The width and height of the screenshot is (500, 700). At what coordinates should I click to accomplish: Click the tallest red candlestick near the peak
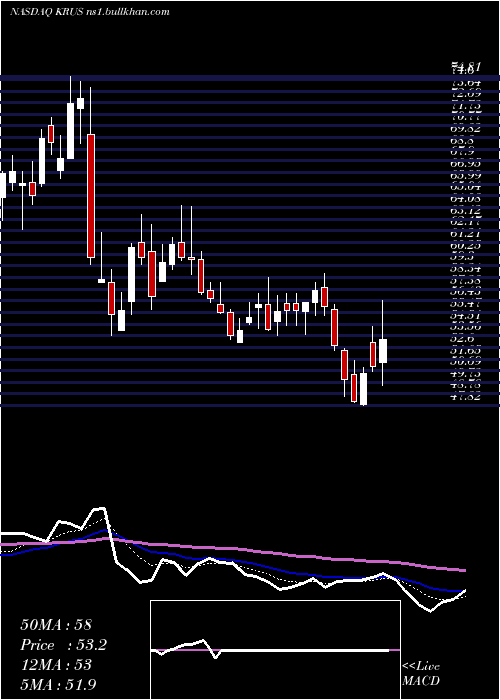pyautogui.click(x=91, y=196)
